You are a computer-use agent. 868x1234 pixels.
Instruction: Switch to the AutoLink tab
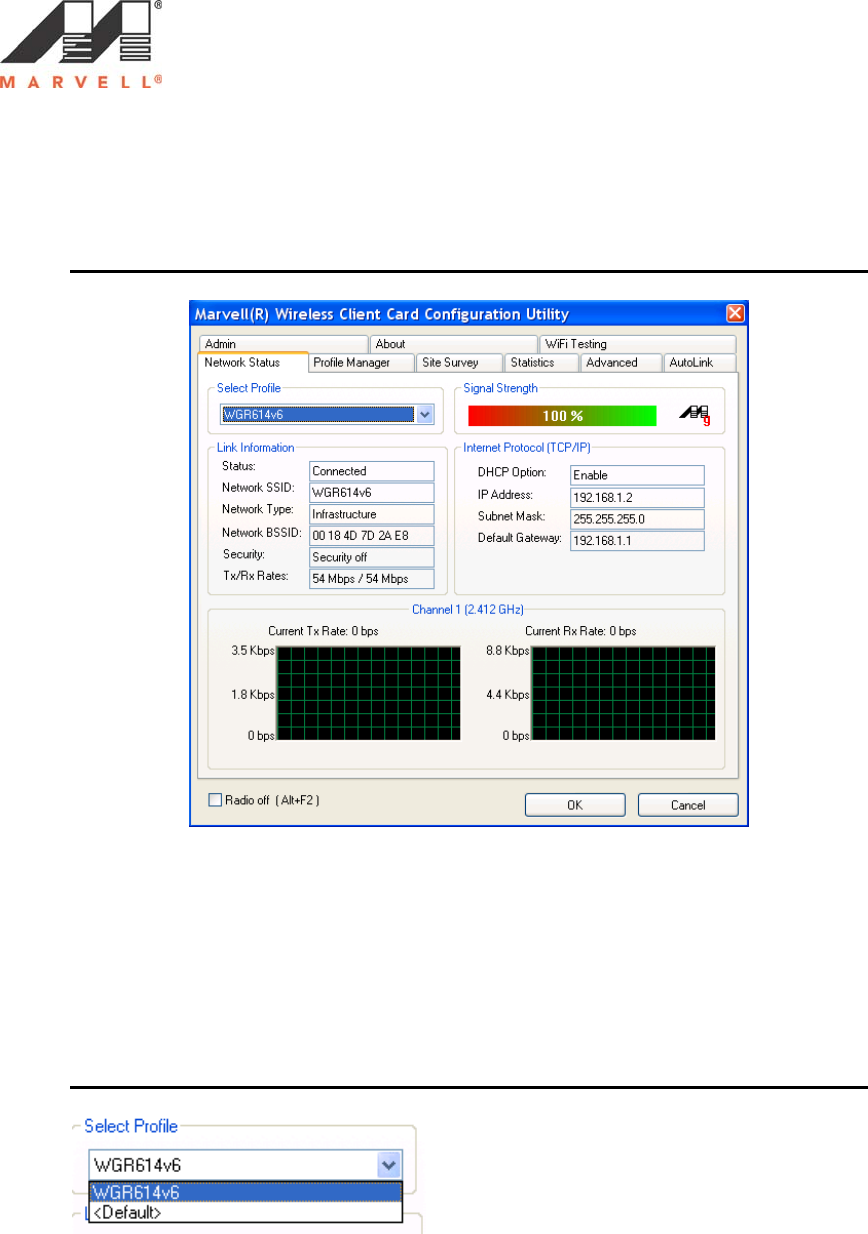click(699, 363)
